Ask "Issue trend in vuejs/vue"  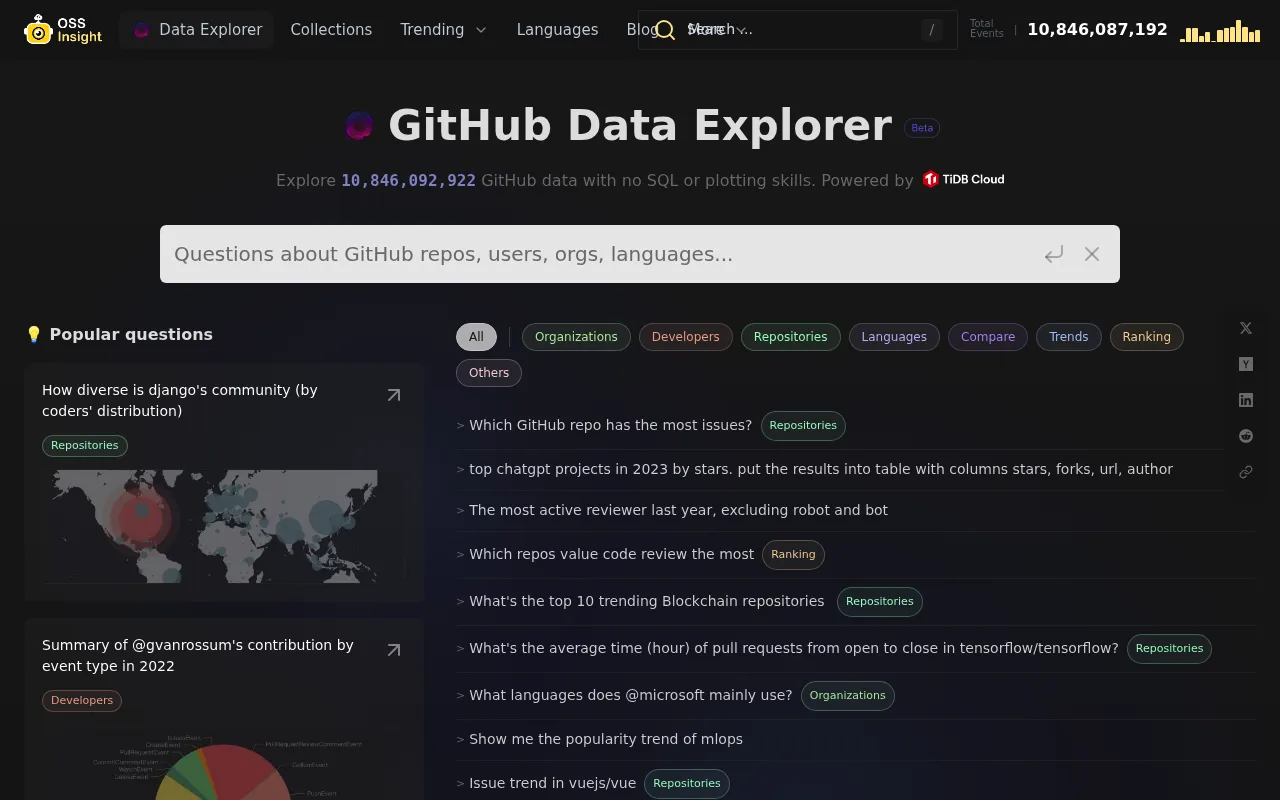[x=552, y=783]
